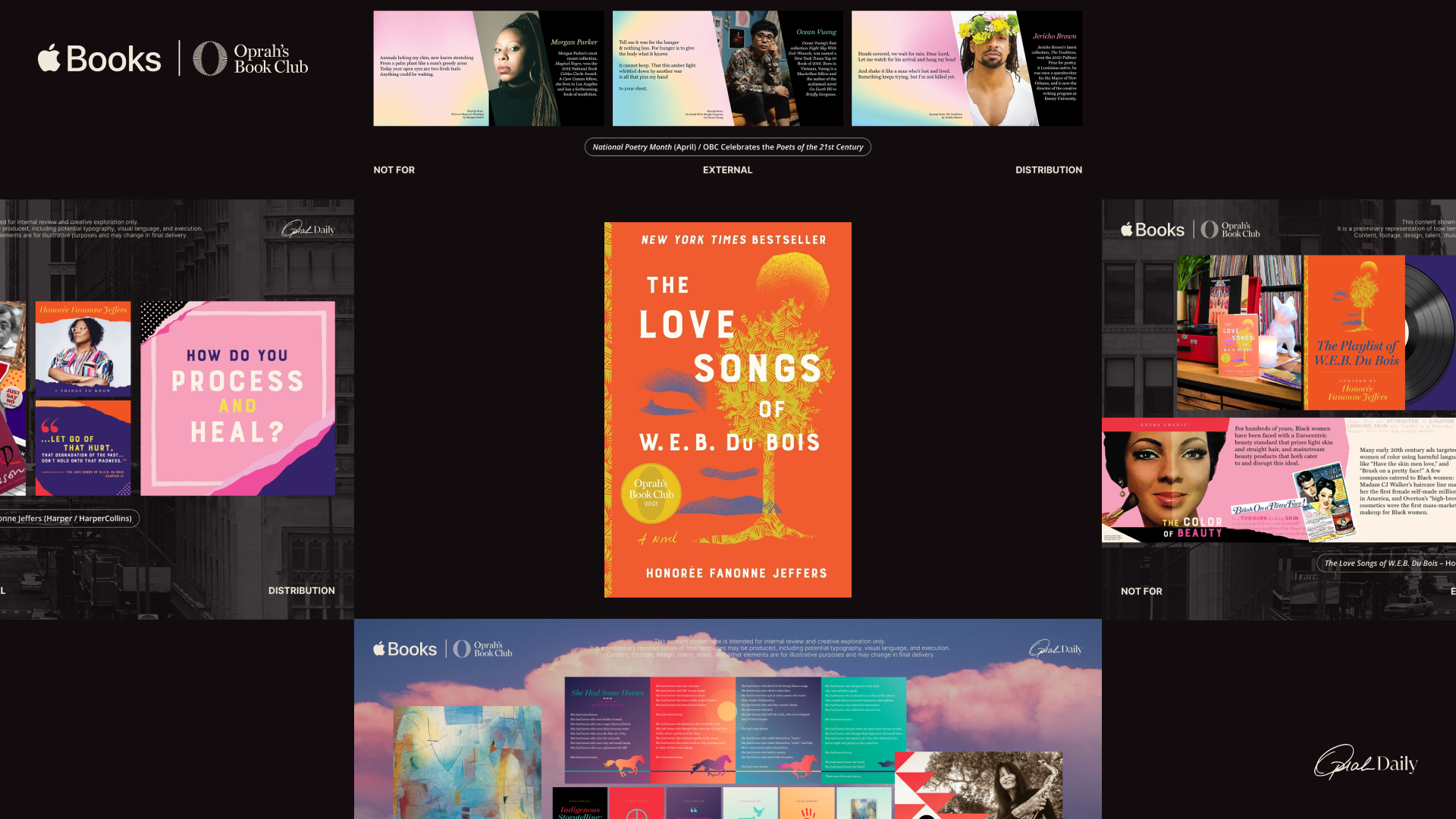
Task: Click the Apple Books logo in the top-left header
Action: tap(99, 58)
